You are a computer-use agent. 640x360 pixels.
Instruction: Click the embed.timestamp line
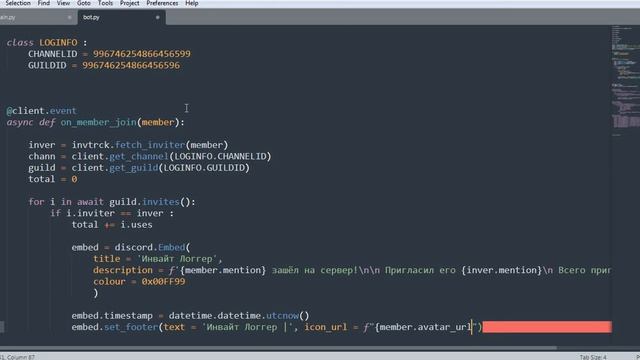190,316
